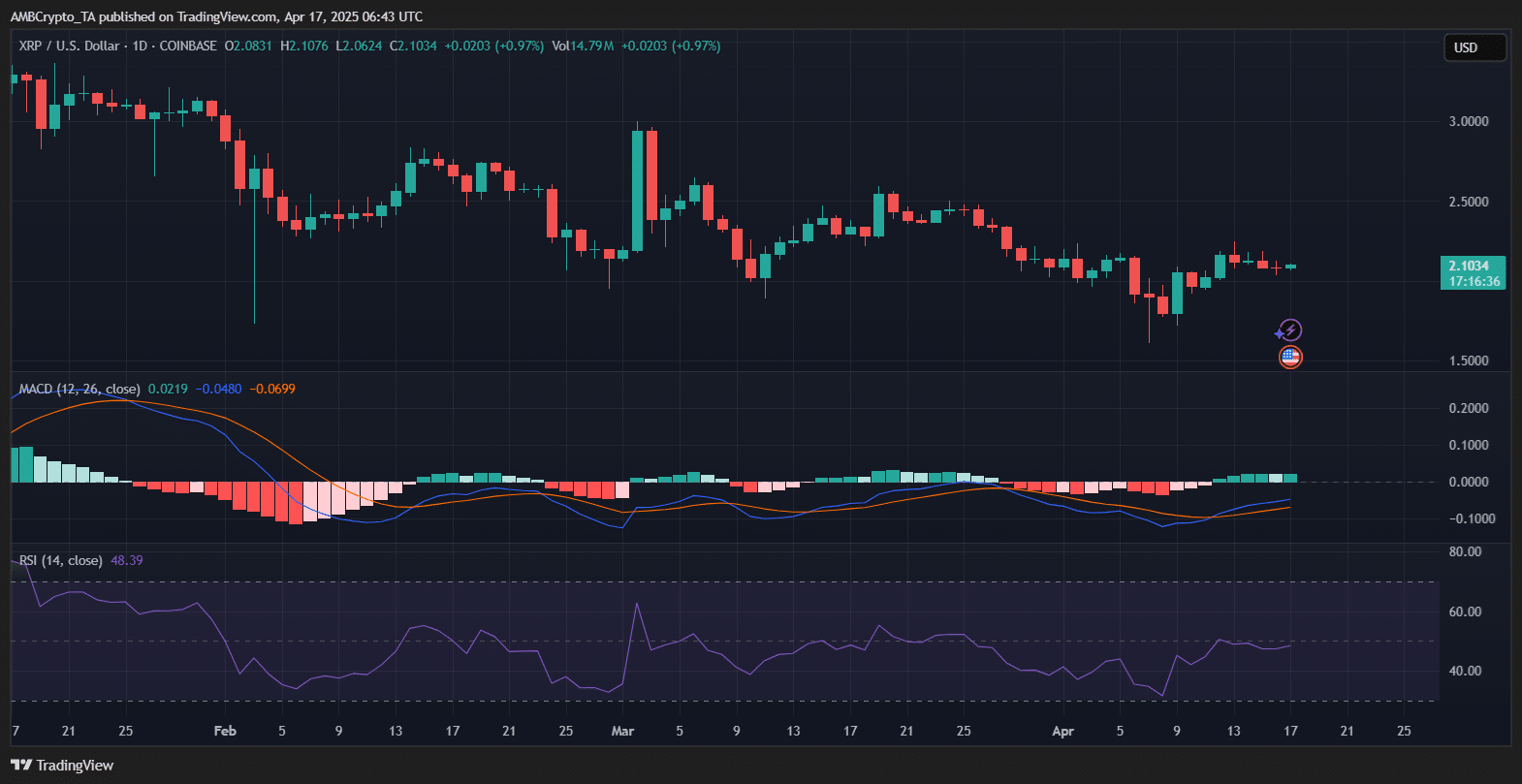Click the TradingView logo icon at bottom left
This screenshot has height=784, width=1522.
point(21,766)
